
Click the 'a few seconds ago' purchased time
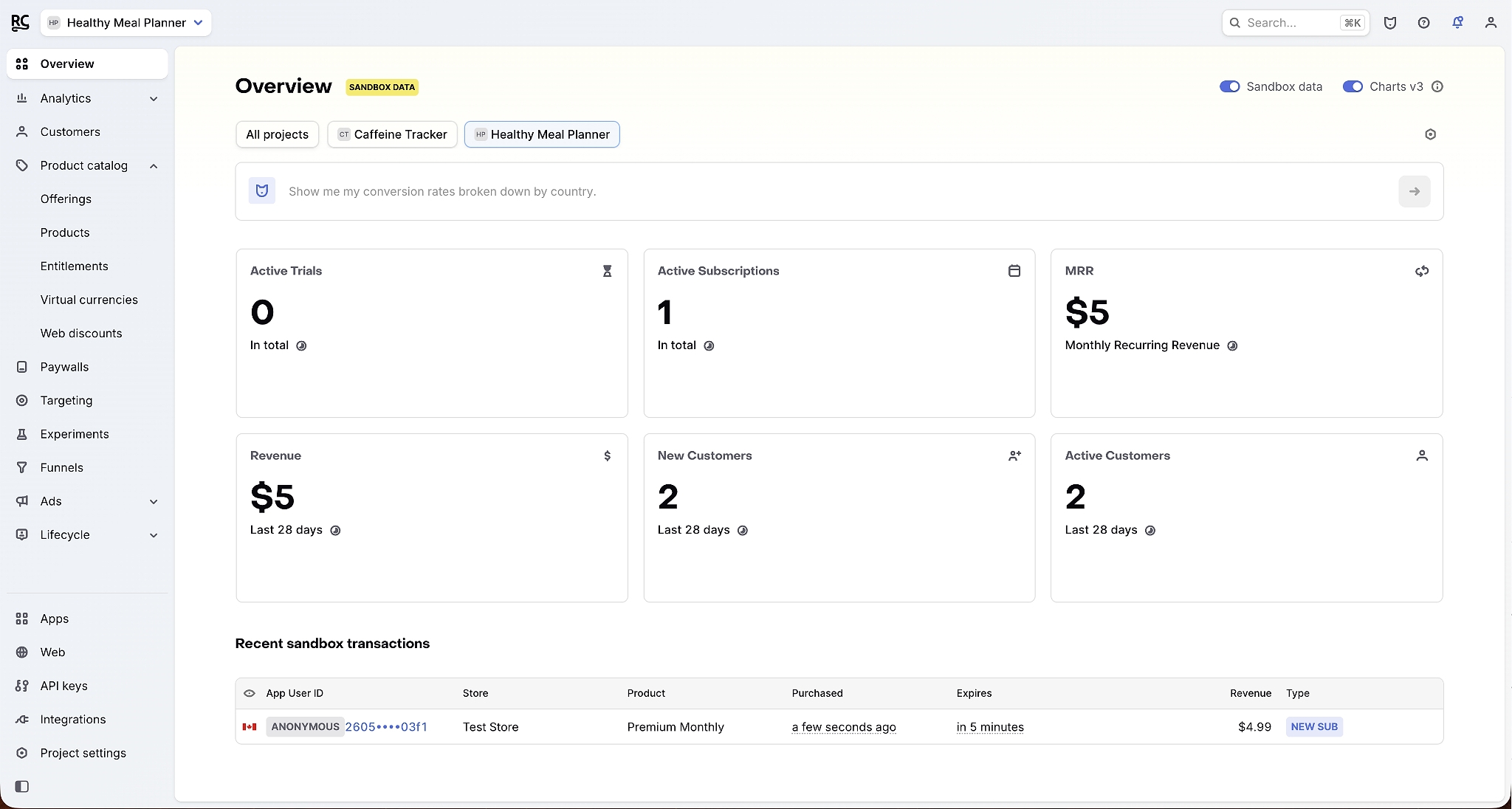pos(844,727)
